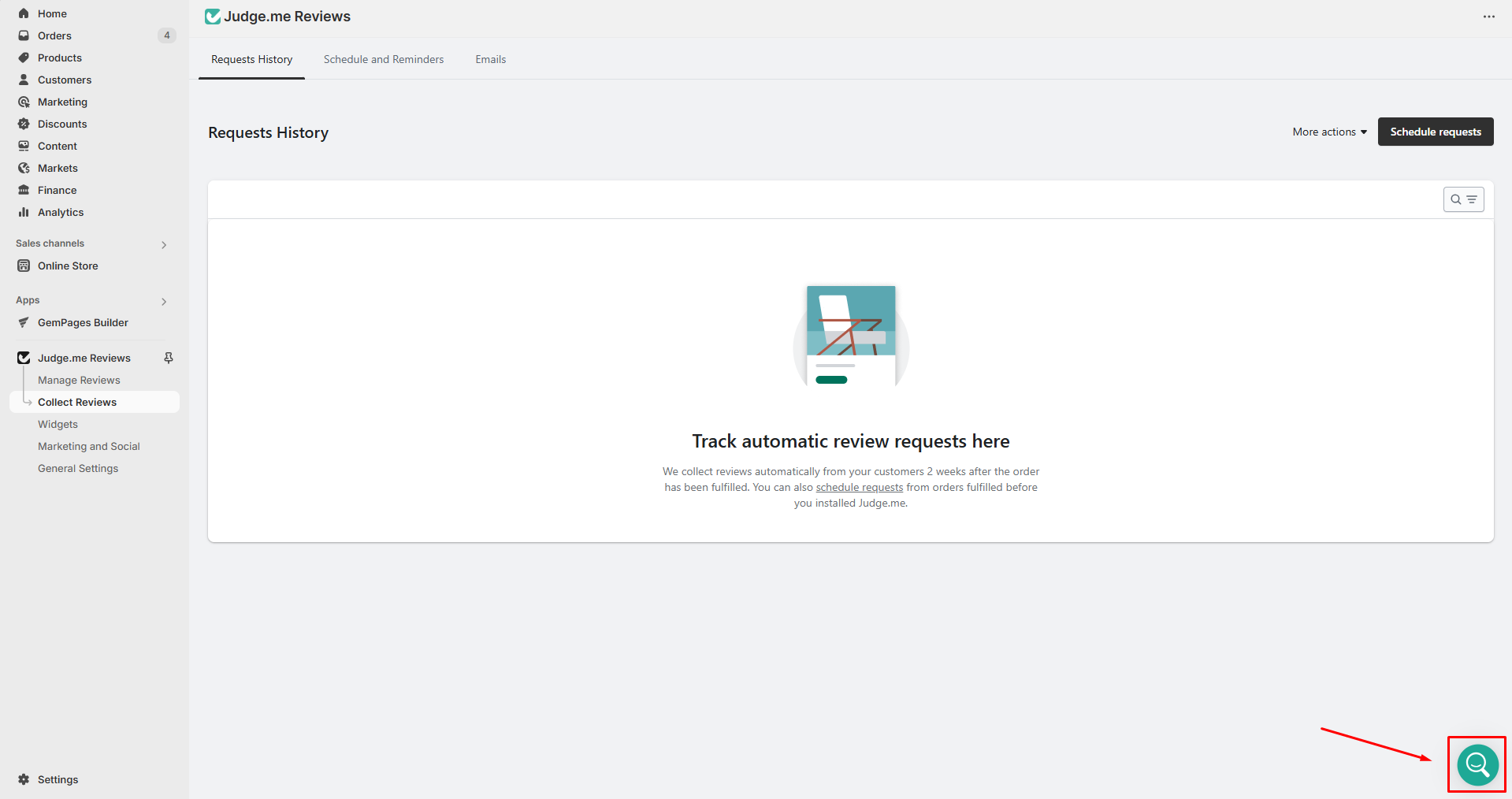Open Orders via its inbox icon

click(24, 35)
